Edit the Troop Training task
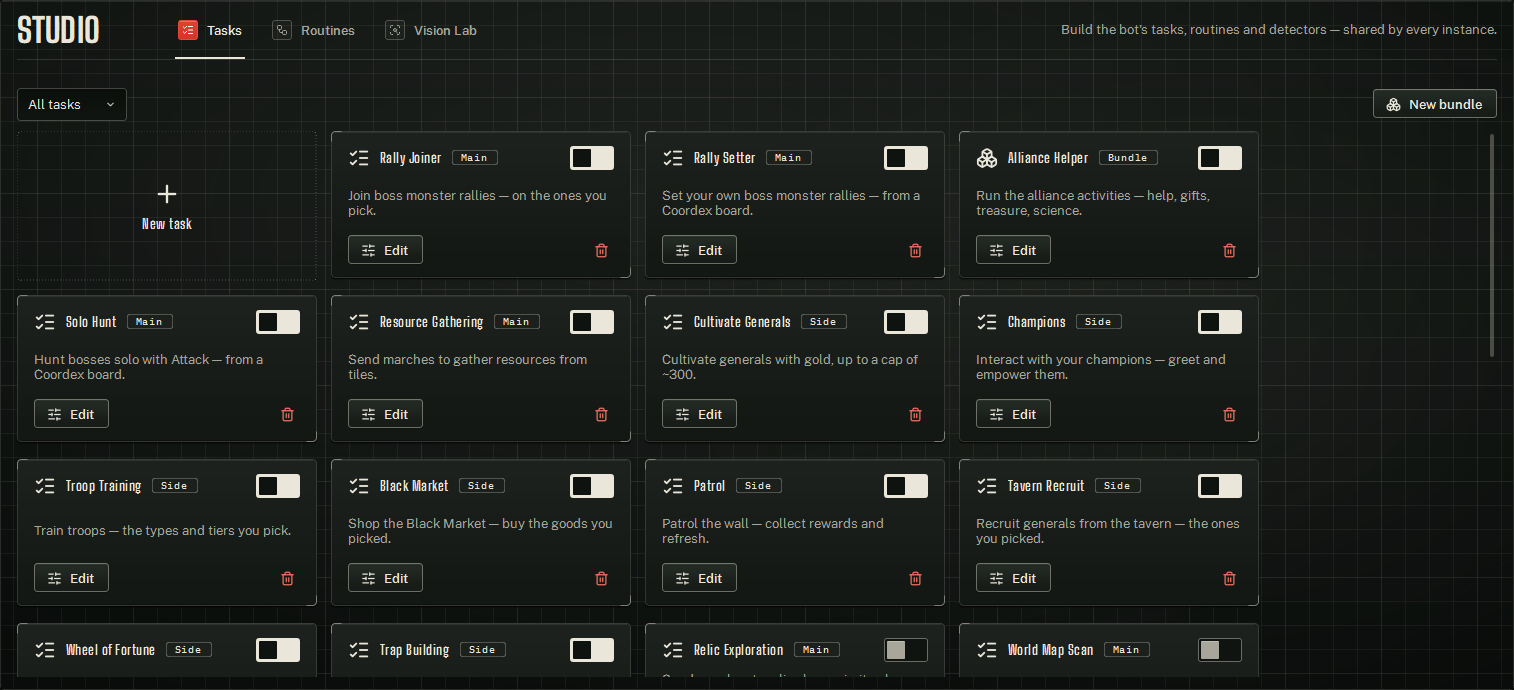The height and width of the screenshot is (690, 1514). click(x=71, y=578)
